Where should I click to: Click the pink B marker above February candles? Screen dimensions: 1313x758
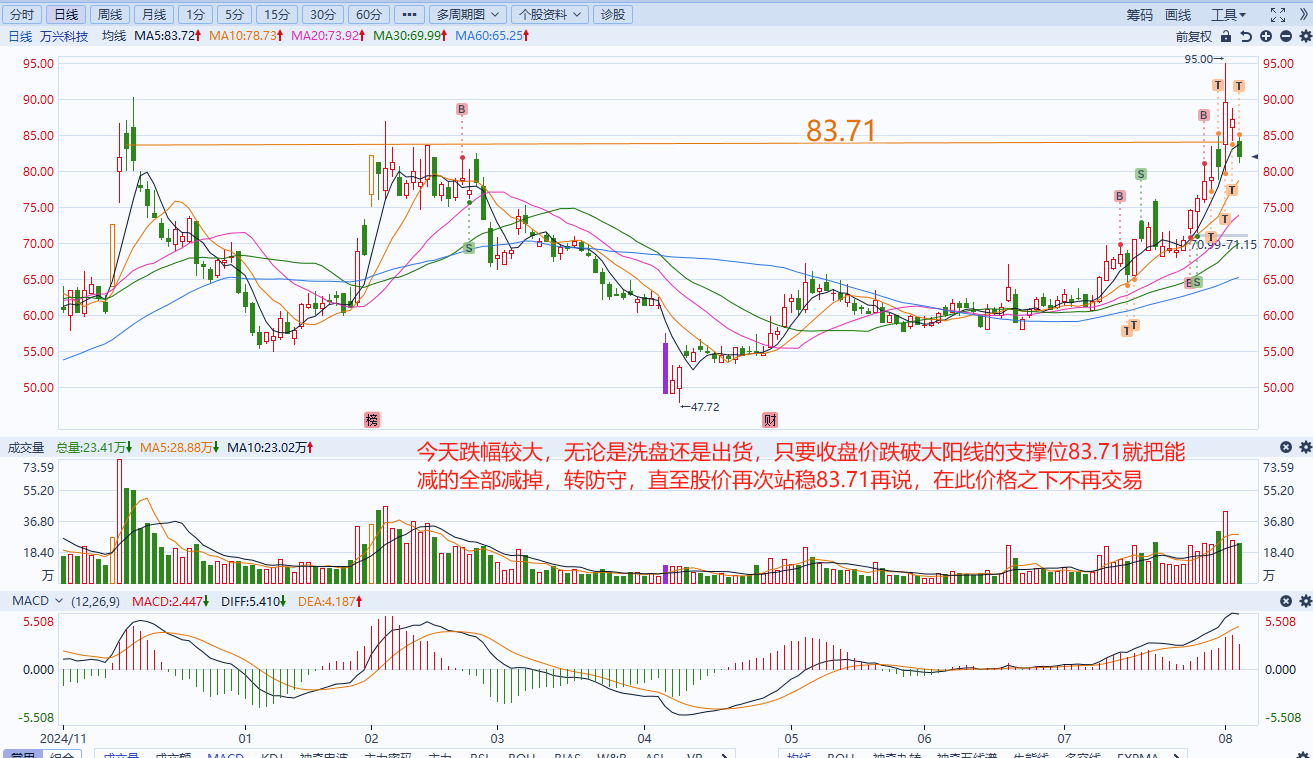click(462, 109)
